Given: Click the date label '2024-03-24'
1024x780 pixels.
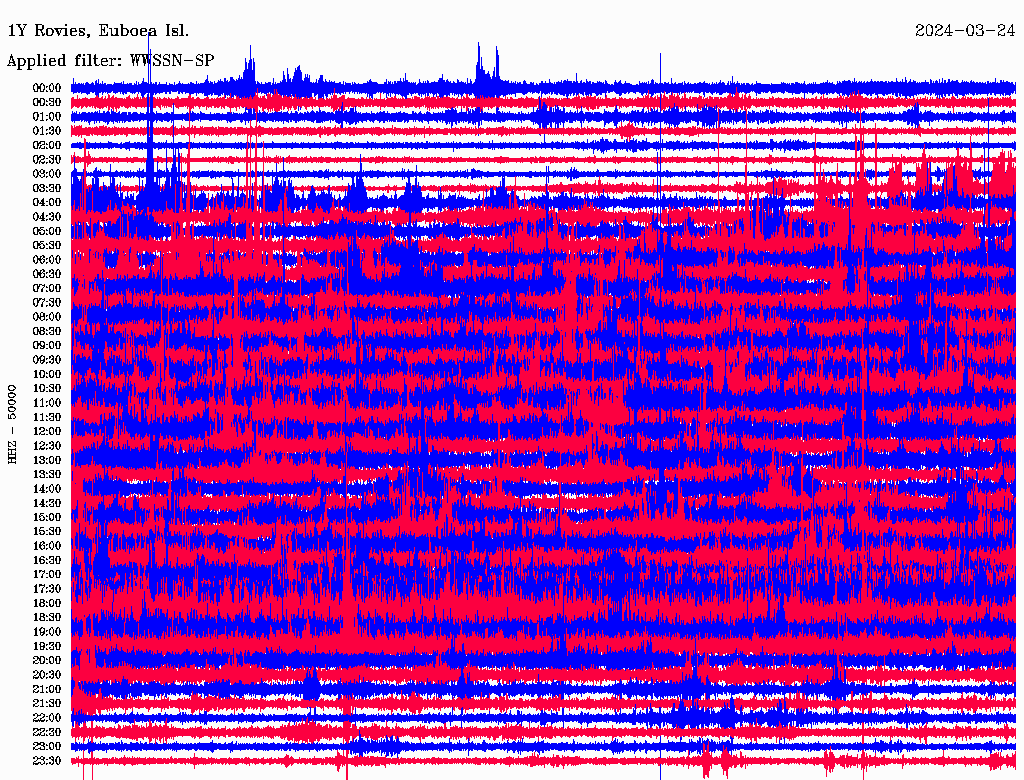Looking at the screenshot, I should coord(965,31).
